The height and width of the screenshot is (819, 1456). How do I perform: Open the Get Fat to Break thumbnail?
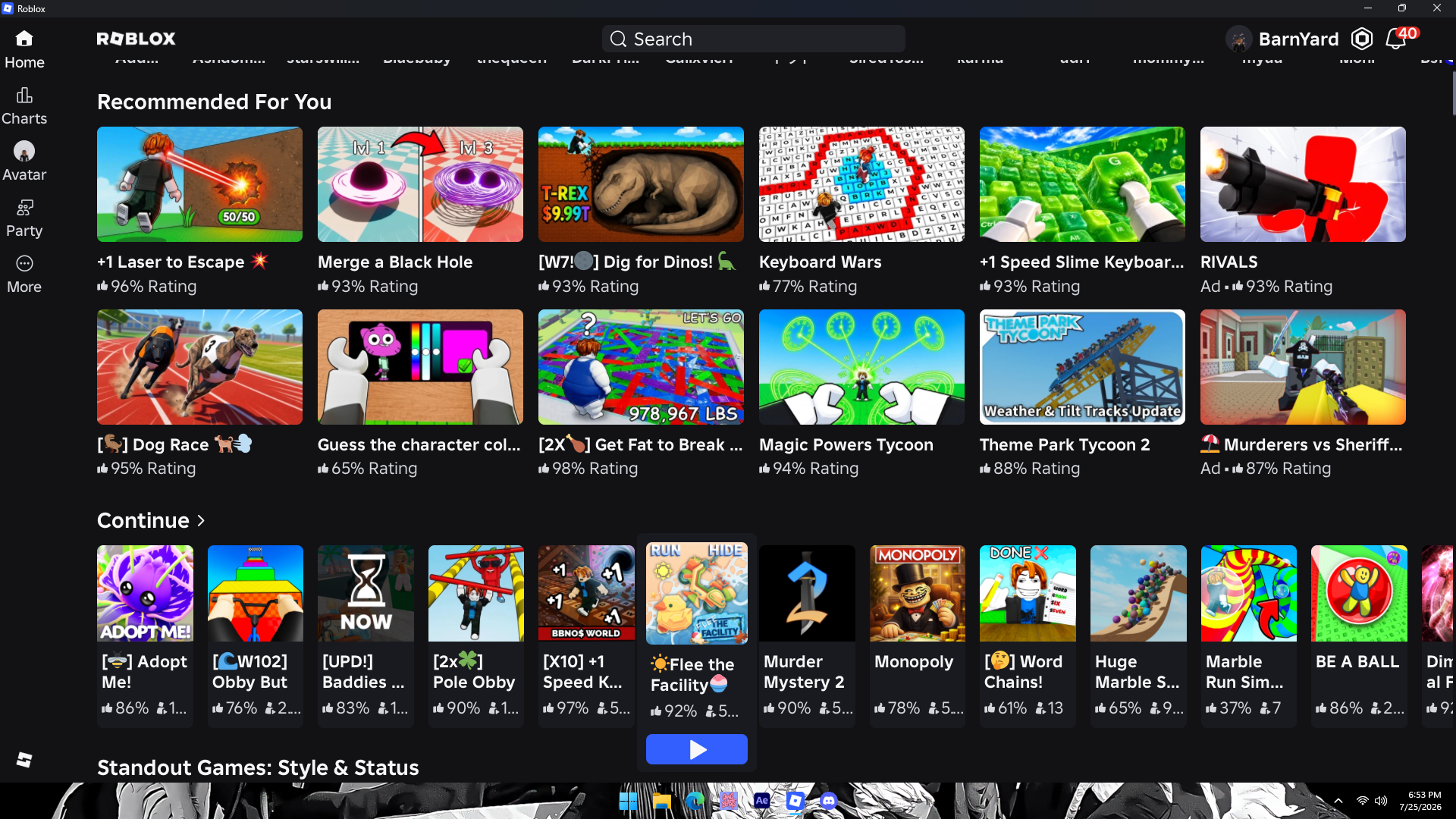pos(641,367)
